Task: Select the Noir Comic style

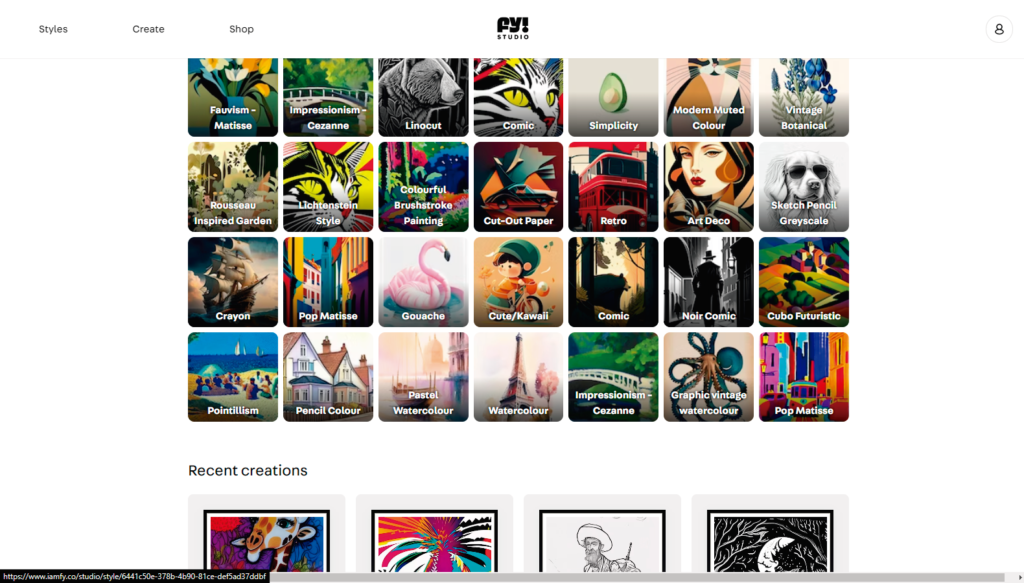Action: (709, 282)
